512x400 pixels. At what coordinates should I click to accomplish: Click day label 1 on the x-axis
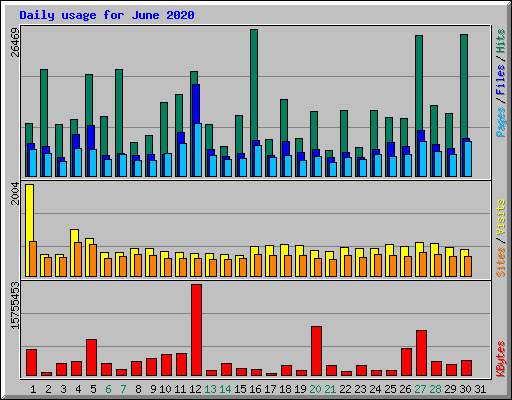point(33,389)
